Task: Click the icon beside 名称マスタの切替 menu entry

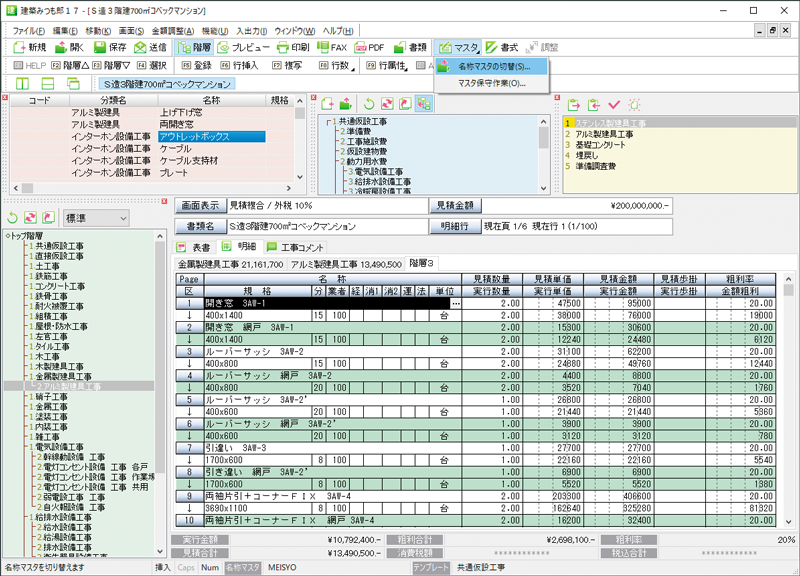Action: [x=444, y=66]
